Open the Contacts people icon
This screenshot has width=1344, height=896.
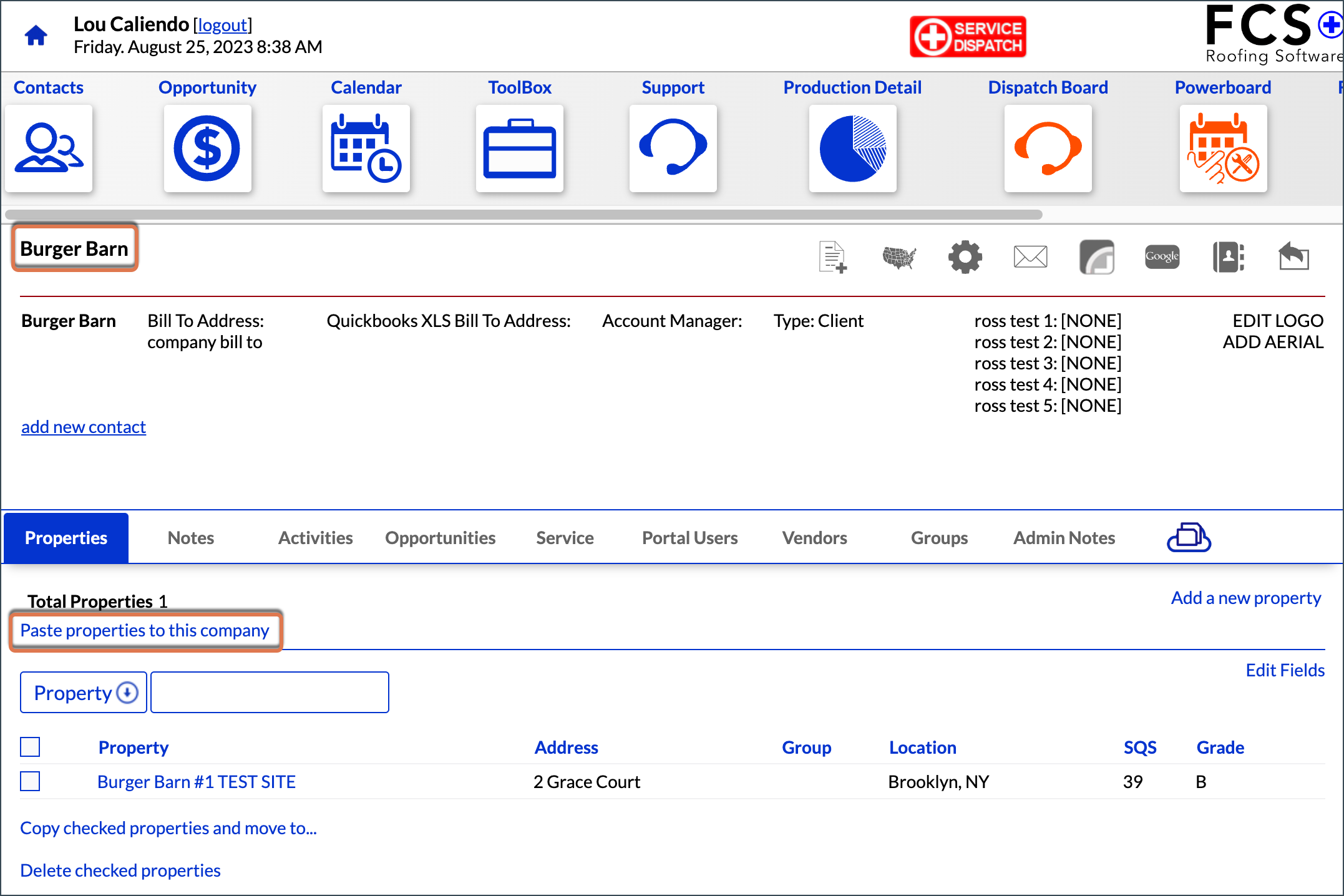point(49,148)
